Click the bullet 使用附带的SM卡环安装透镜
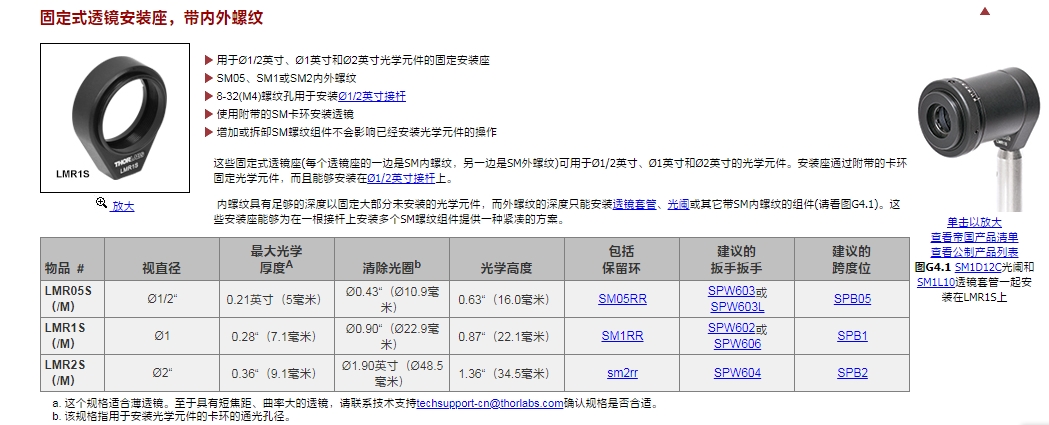 pyautogui.click(x=285, y=114)
